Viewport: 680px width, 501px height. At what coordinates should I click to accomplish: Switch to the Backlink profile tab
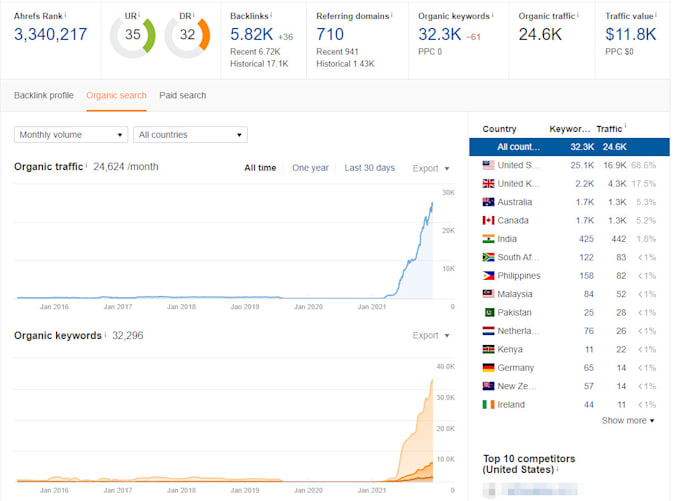pyautogui.click(x=44, y=95)
